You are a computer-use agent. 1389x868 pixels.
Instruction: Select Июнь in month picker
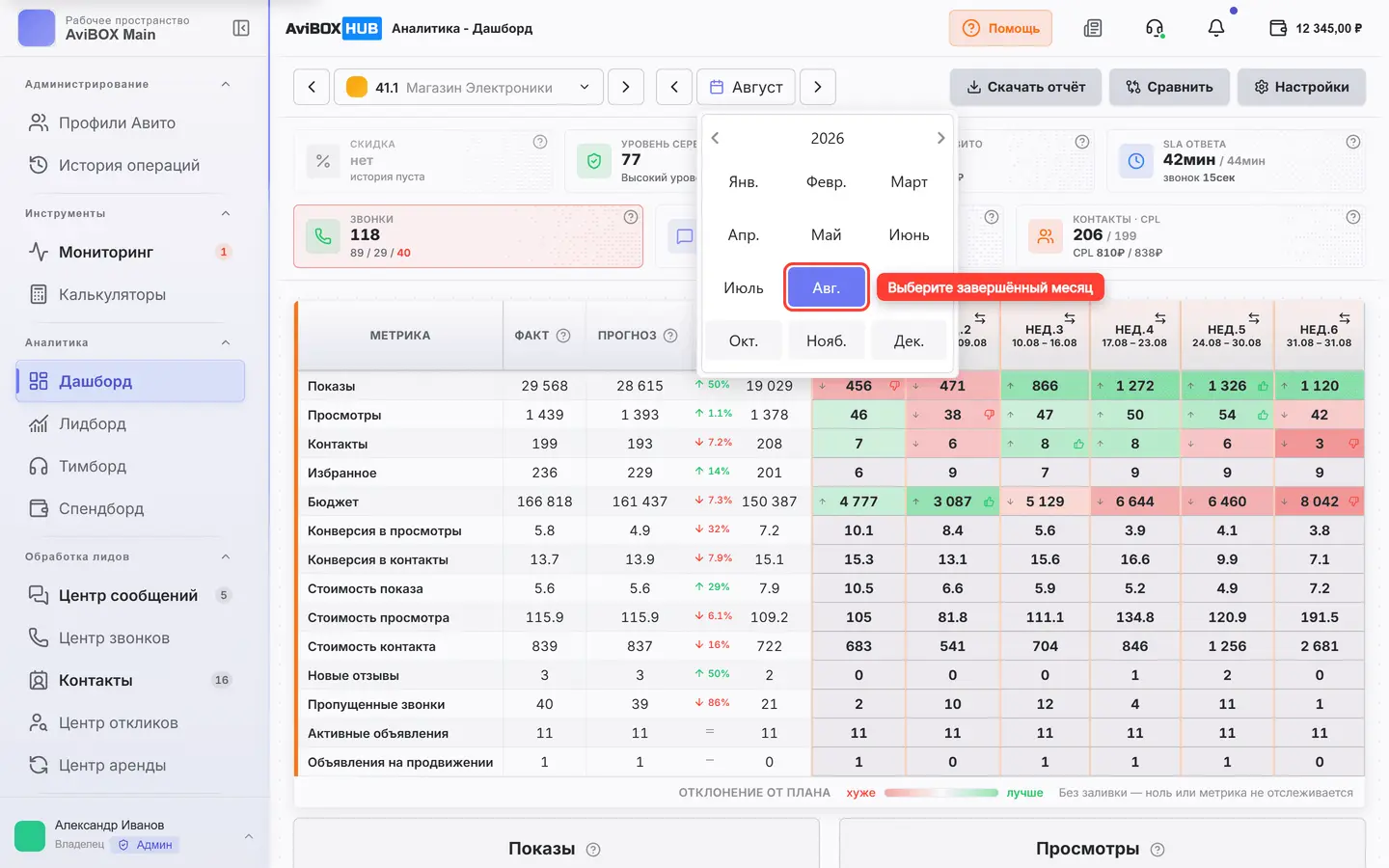point(909,235)
